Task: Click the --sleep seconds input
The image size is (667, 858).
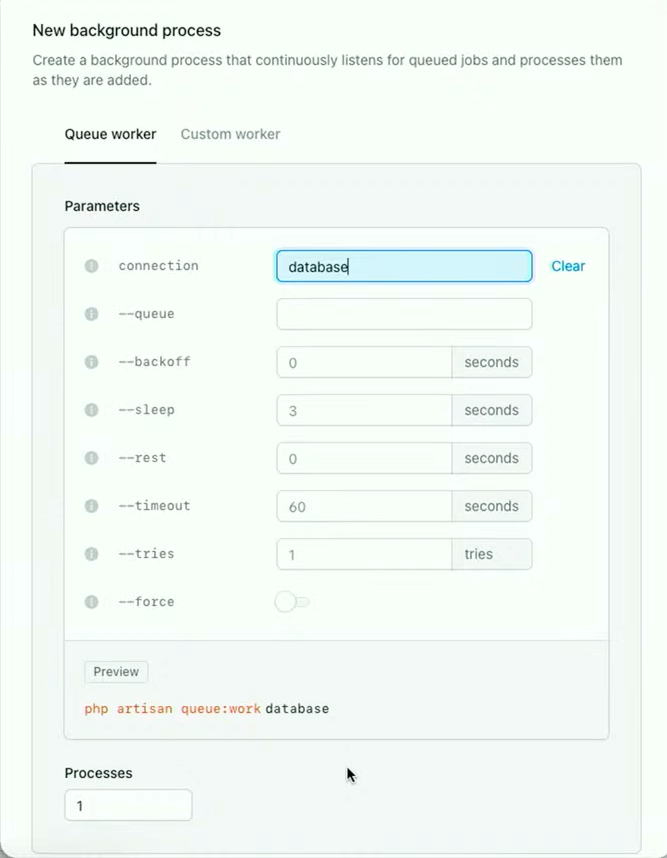Action: click(364, 410)
